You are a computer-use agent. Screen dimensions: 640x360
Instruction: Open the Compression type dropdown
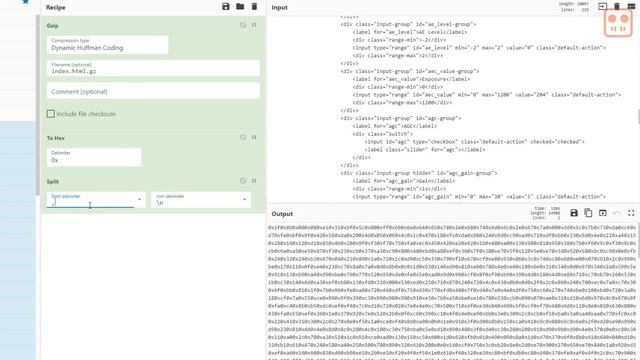107,44
